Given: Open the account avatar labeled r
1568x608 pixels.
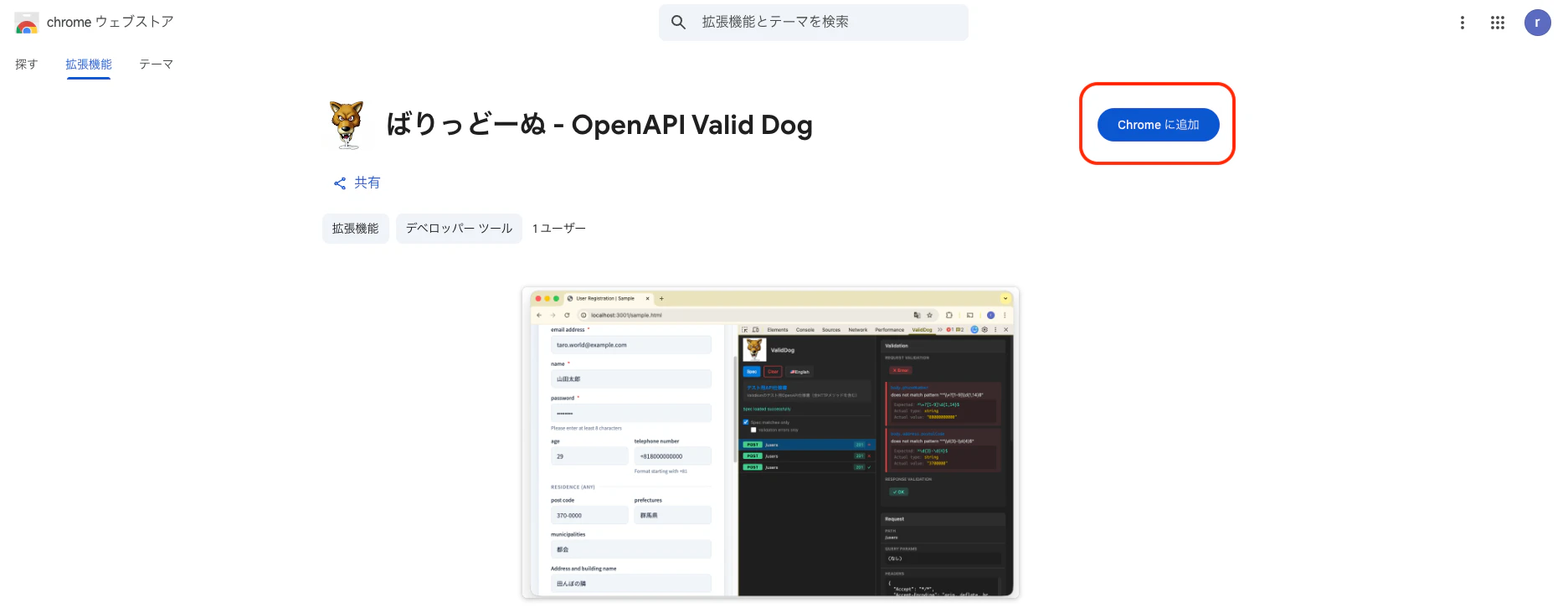Looking at the screenshot, I should click(1538, 23).
